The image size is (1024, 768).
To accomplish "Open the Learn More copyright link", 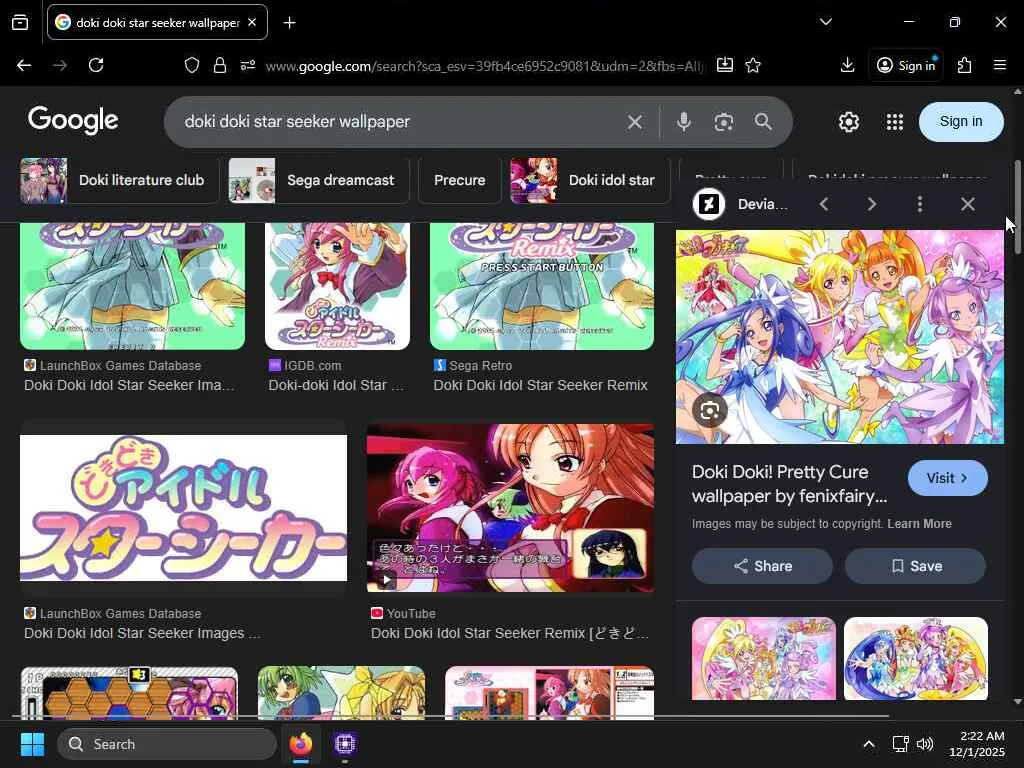I will point(919,524).
